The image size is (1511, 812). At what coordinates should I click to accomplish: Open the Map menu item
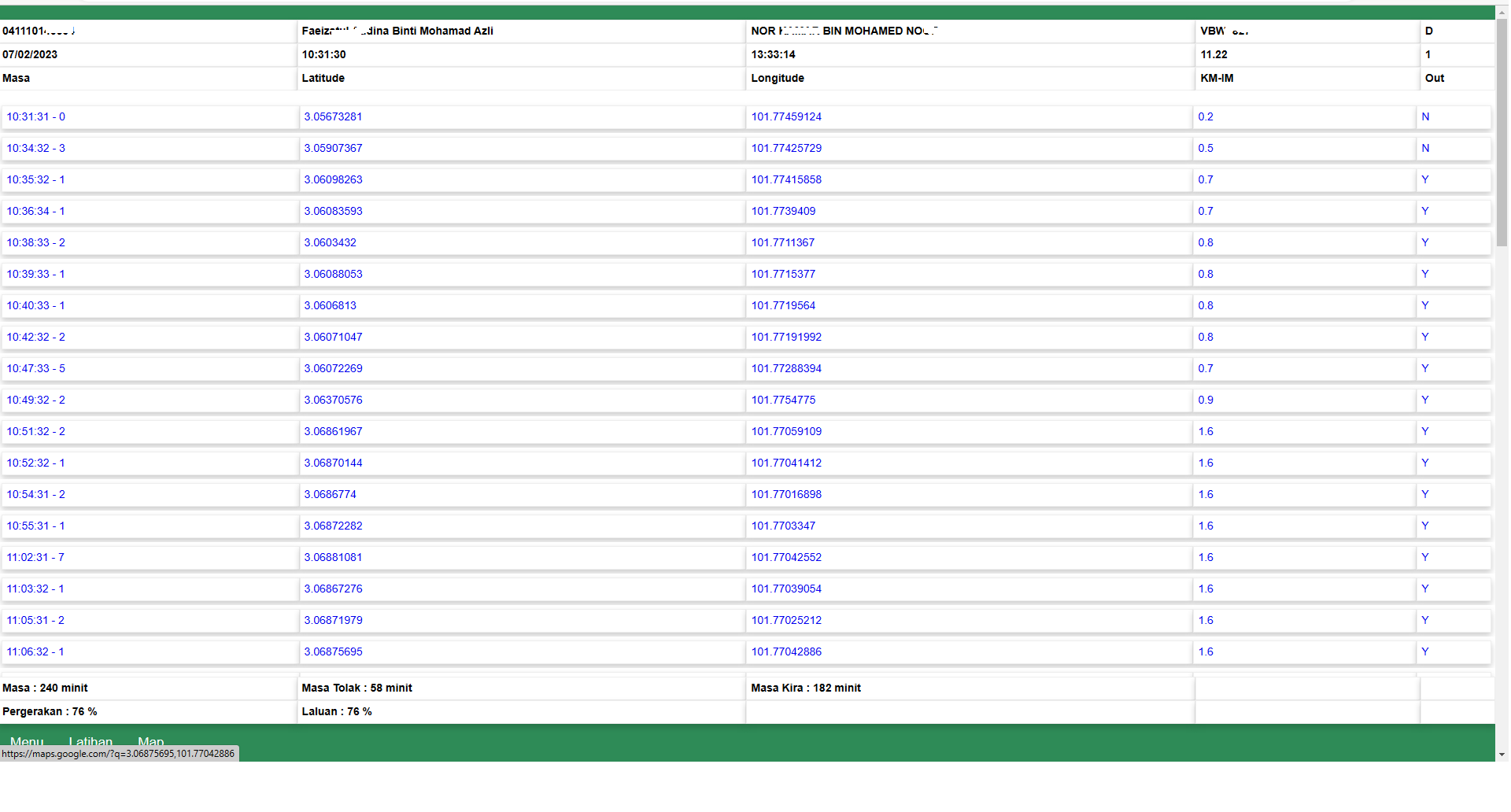tap(150, 741)
